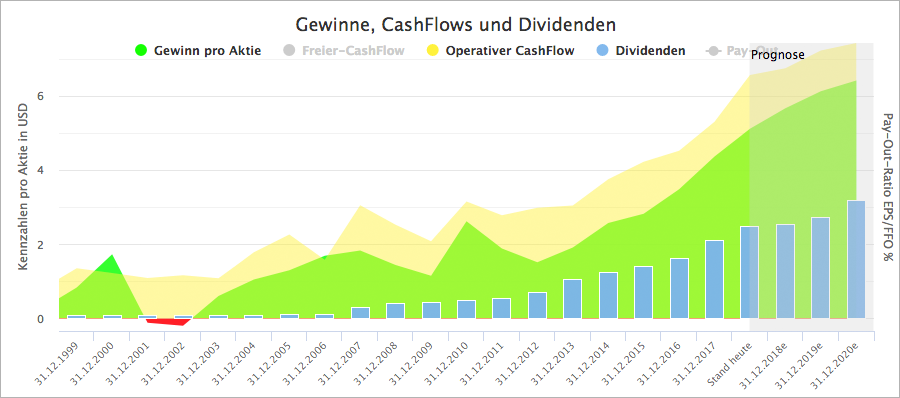Click the blue Dividenden legend dot
Screen dimensions: 900x398
point(603,51)
